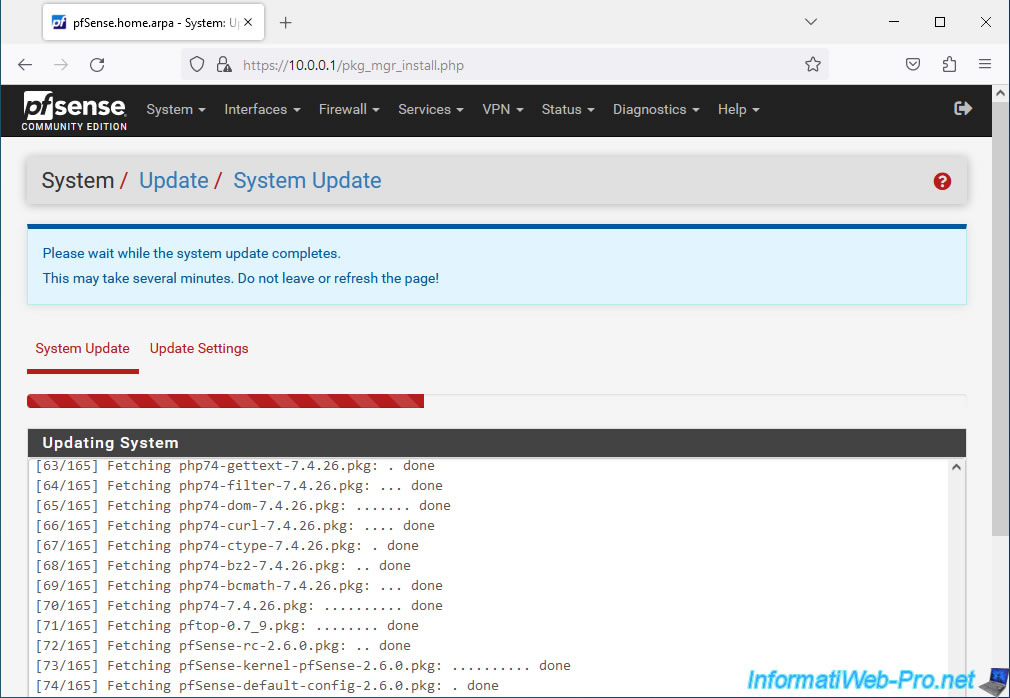Open the Services dropdown menu

[431, 109]
